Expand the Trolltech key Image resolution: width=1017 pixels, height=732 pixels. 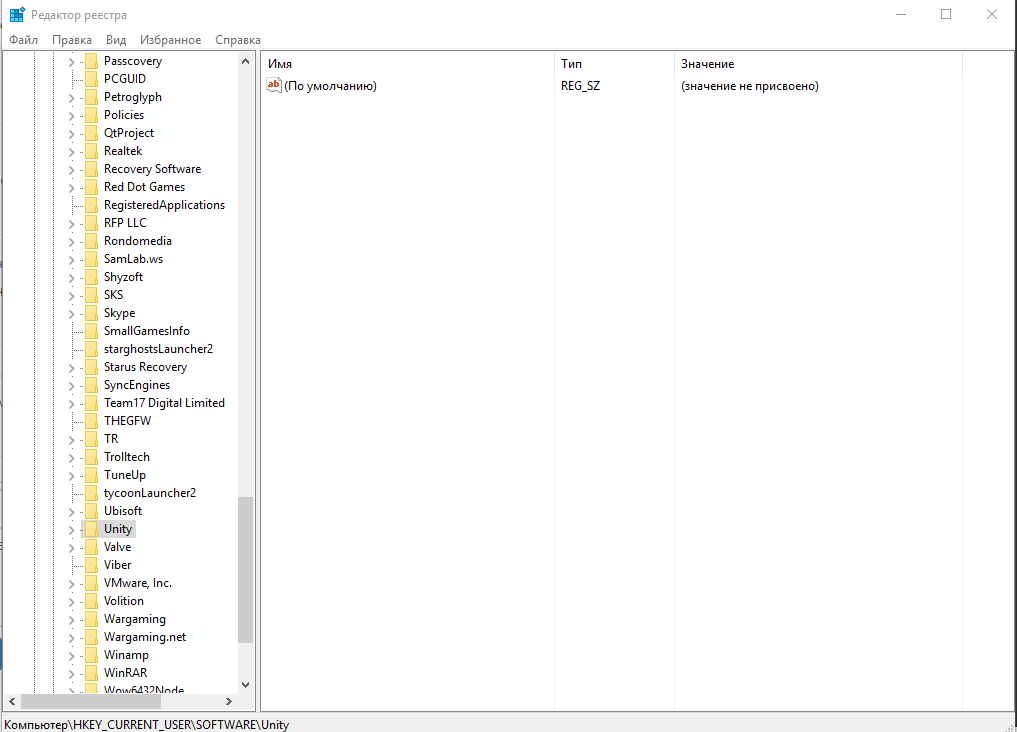71,458
